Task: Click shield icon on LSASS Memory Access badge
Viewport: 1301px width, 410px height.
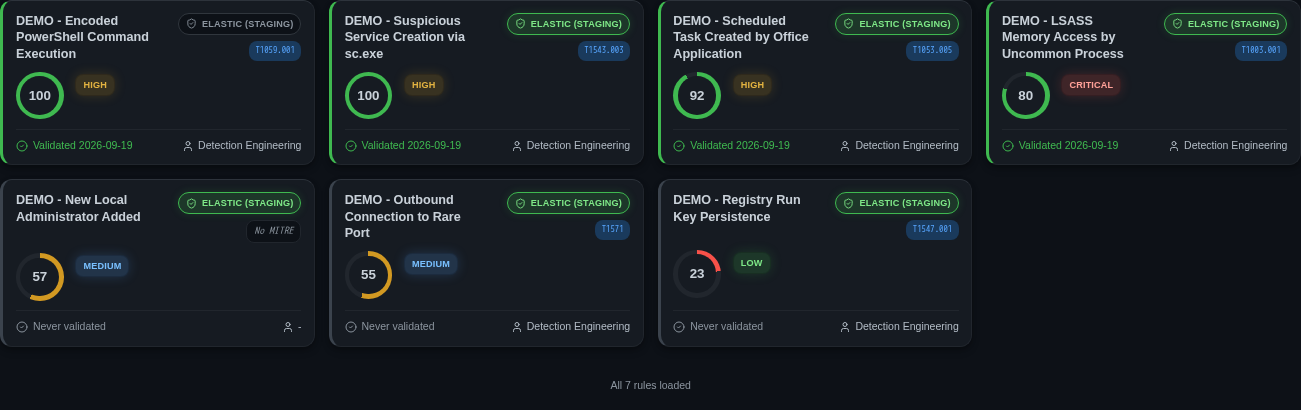Action: [1178, 24]
